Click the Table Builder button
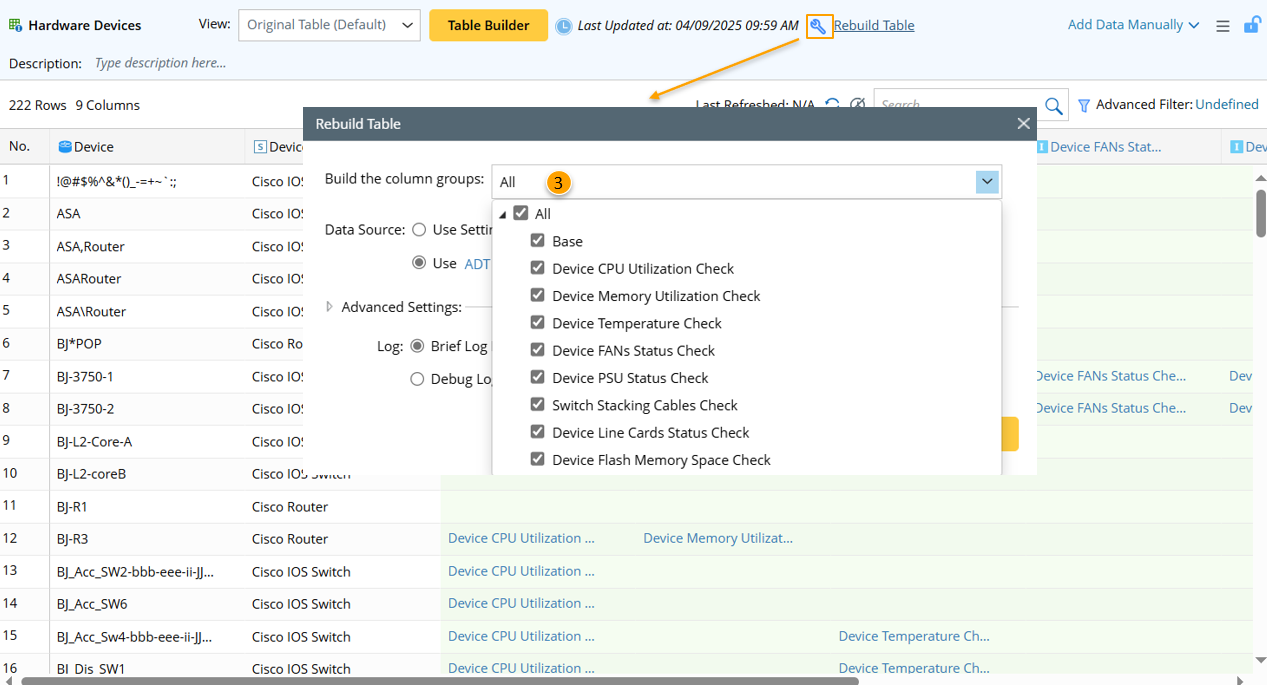The width and height of the screenshot is (1267, 685). pyautogui.click(x=488, y=25)
